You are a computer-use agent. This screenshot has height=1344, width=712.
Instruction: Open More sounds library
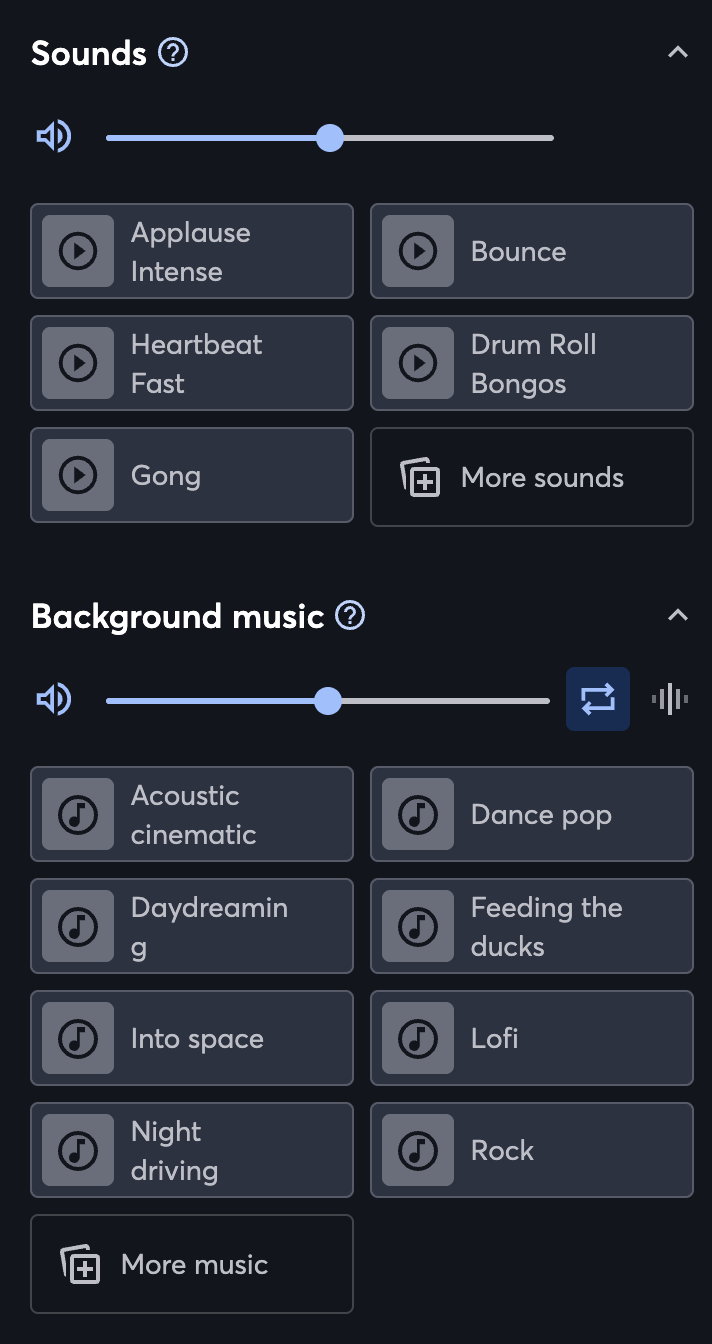pyautogui.click(x=531, y=477)
